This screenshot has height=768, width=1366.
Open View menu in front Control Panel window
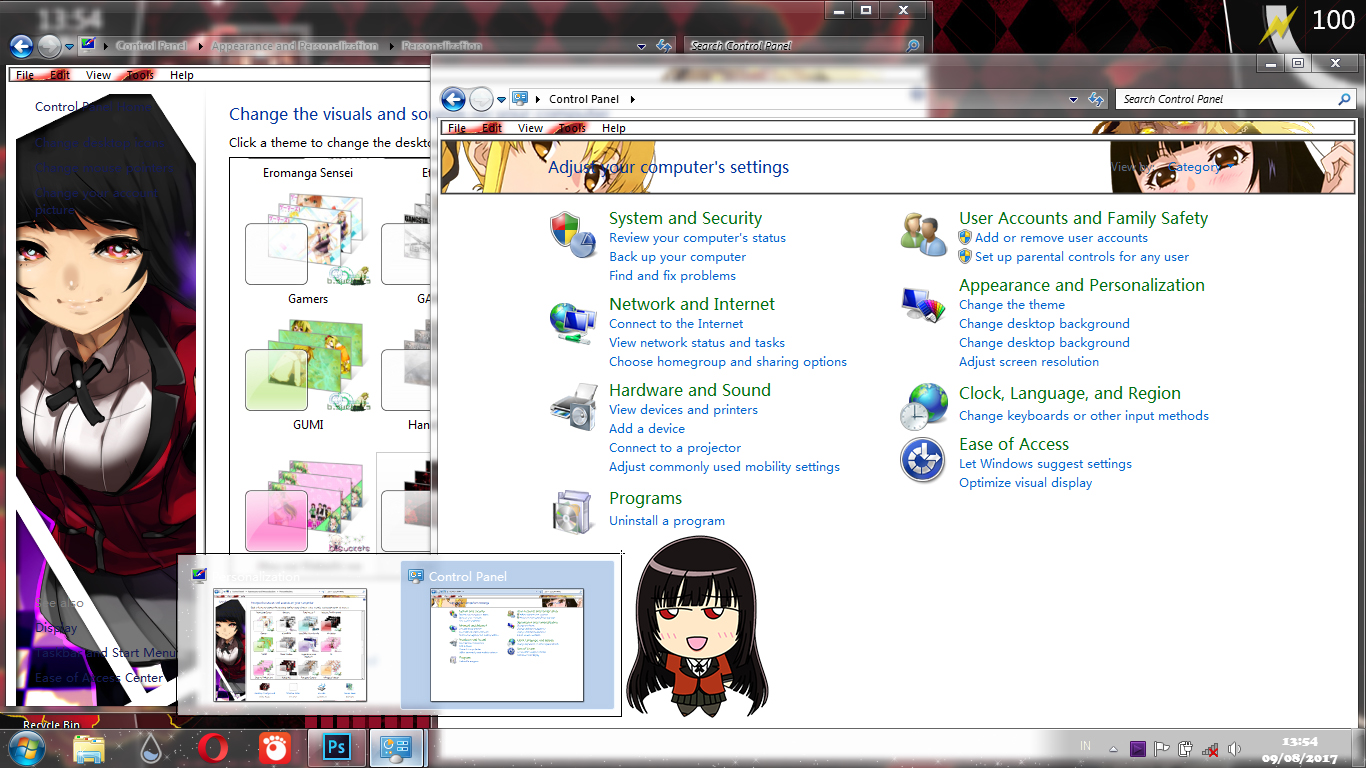530,128
